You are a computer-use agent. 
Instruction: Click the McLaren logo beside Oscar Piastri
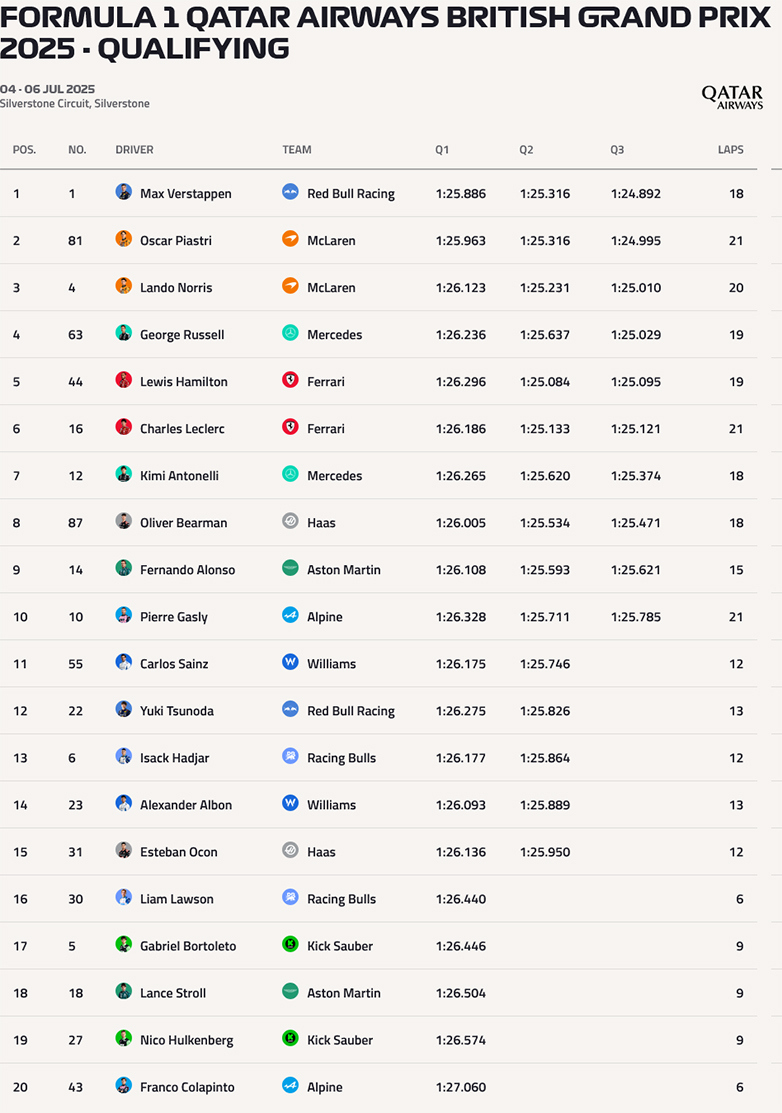[290, 239]
